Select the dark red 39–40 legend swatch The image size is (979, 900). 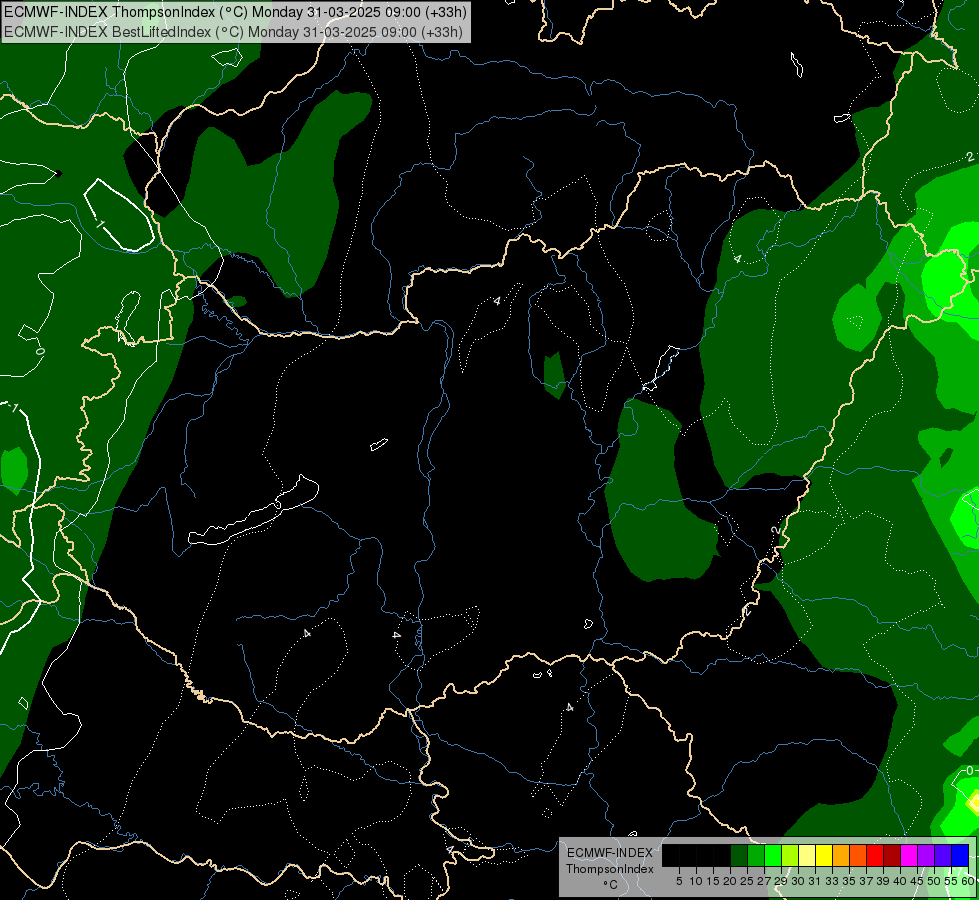coord(892,855)
